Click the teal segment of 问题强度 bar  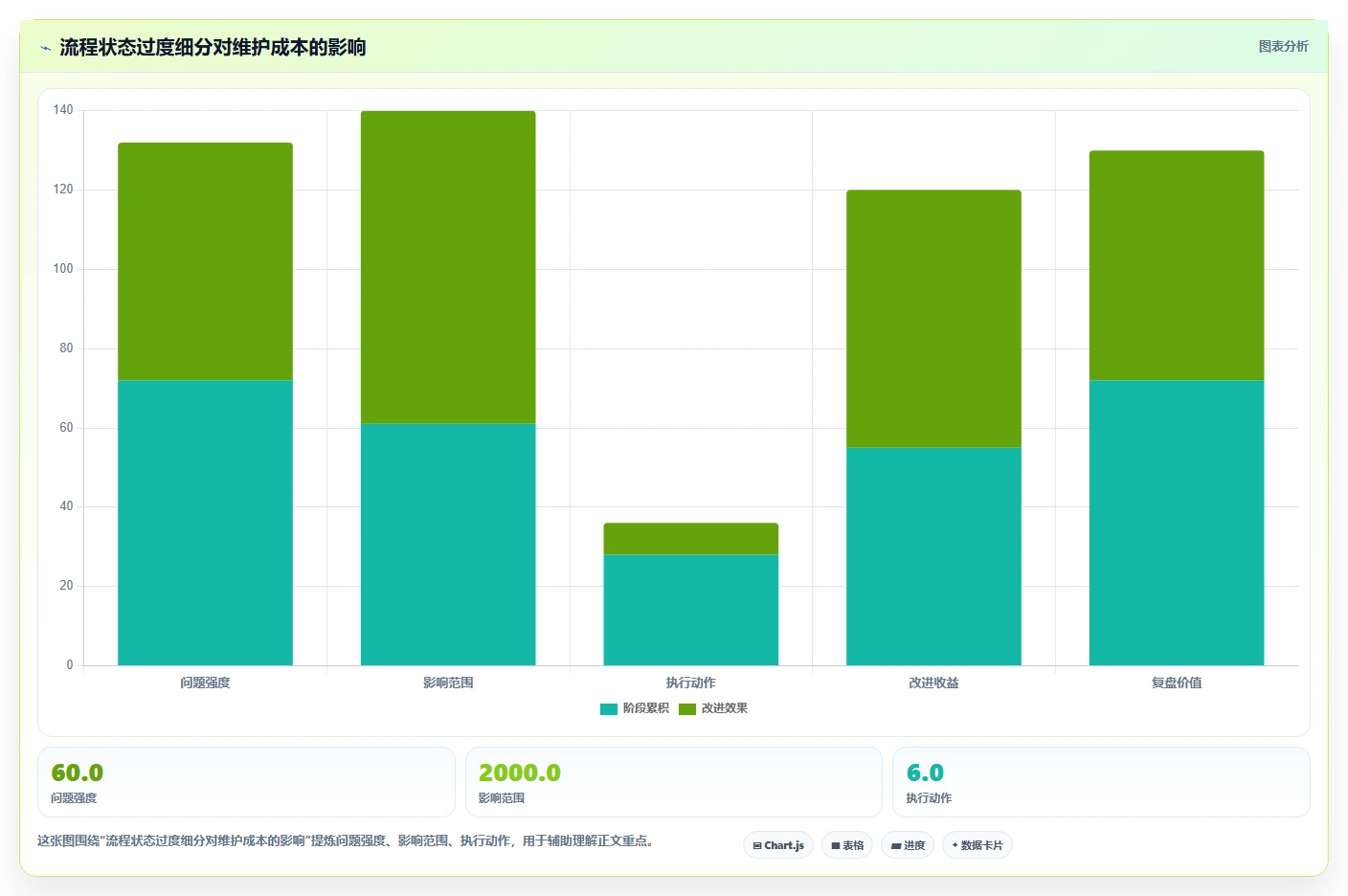205,523
